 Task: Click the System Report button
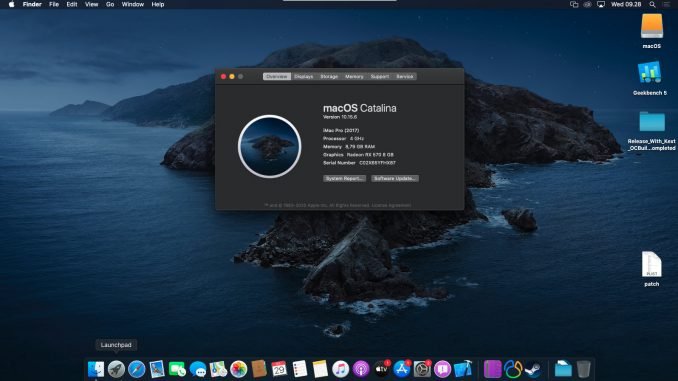tap(345, 179)
